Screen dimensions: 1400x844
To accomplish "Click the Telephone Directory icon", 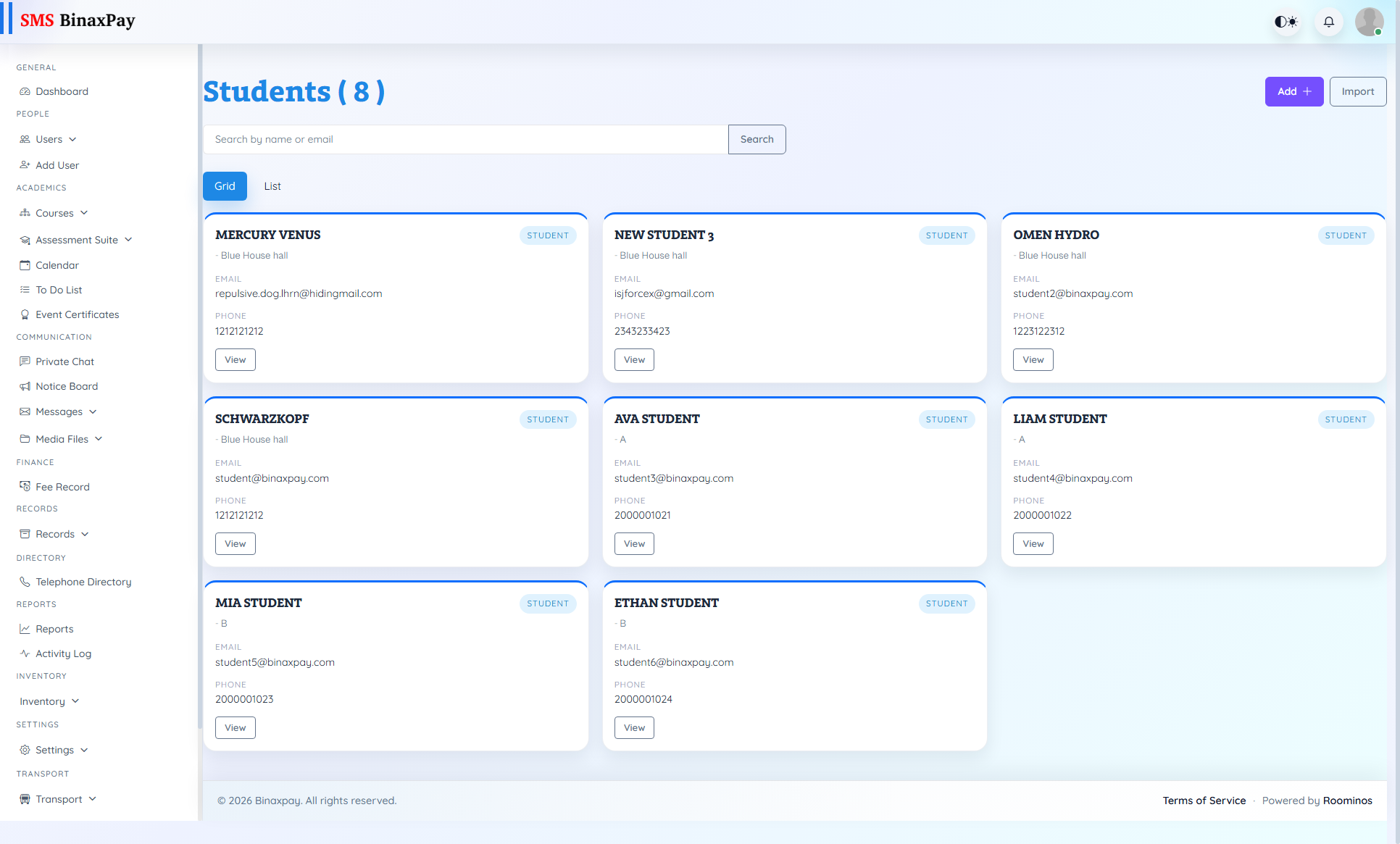I will click(x=25, y=582).
